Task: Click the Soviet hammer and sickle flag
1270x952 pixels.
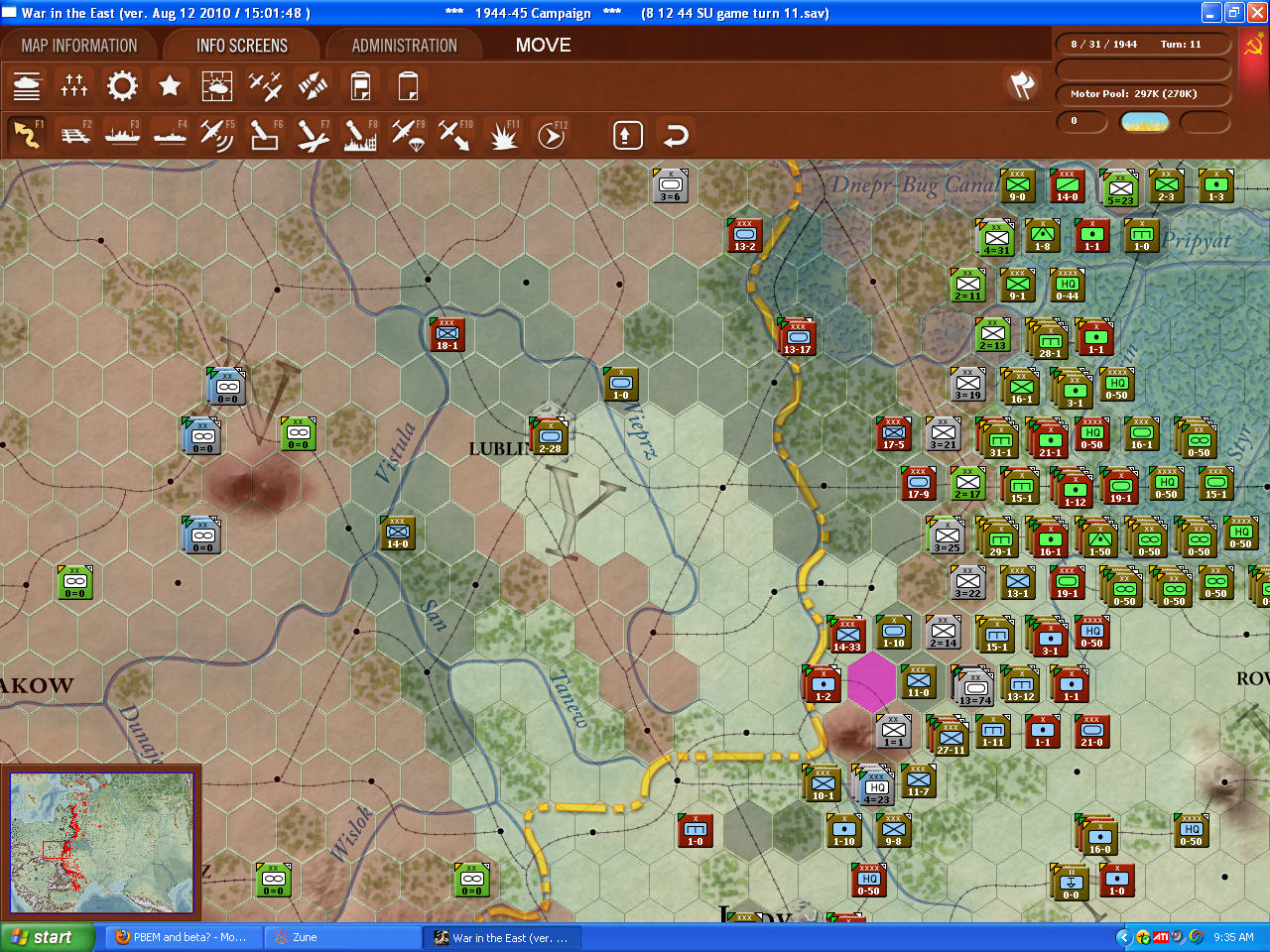Action: coord(1253,45)
